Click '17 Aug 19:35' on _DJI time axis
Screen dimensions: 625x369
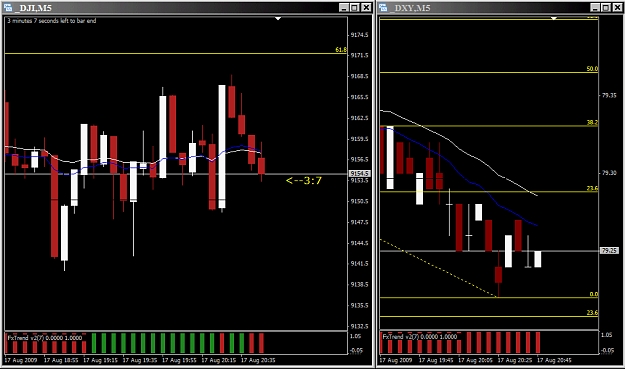140,360
